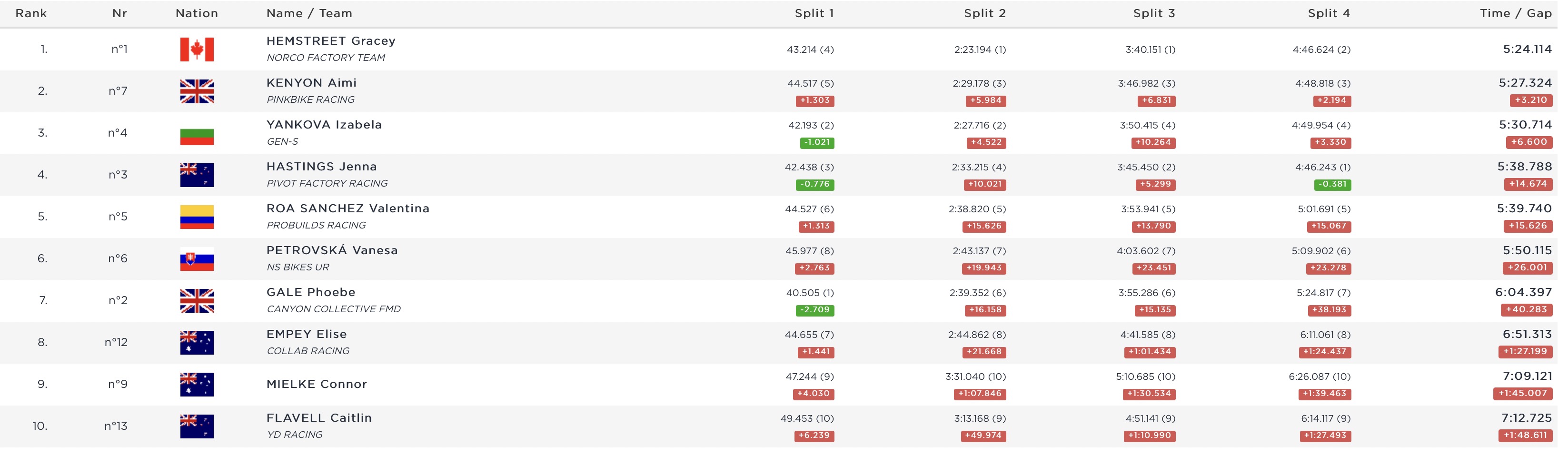The height and width of the screenshot is (456, 1568).
Task: Click the green -0.776 split badge
Action: click(x=815, y=185)
